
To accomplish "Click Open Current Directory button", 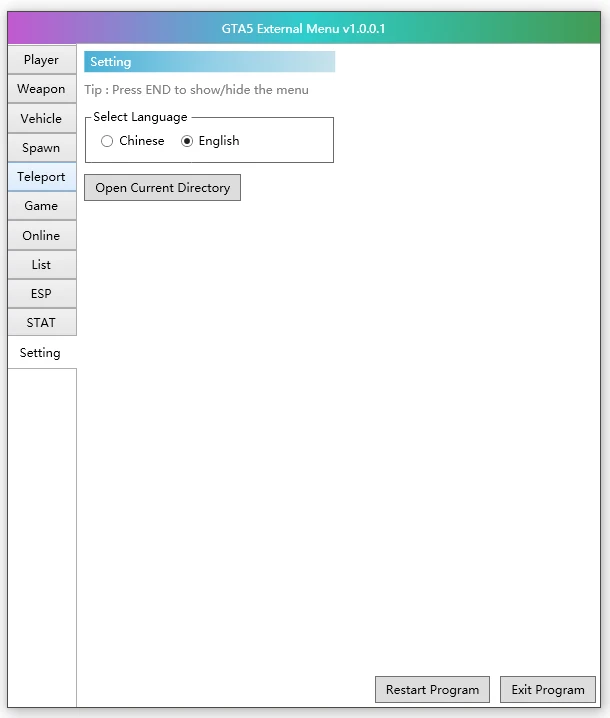I will pos(163,188).
